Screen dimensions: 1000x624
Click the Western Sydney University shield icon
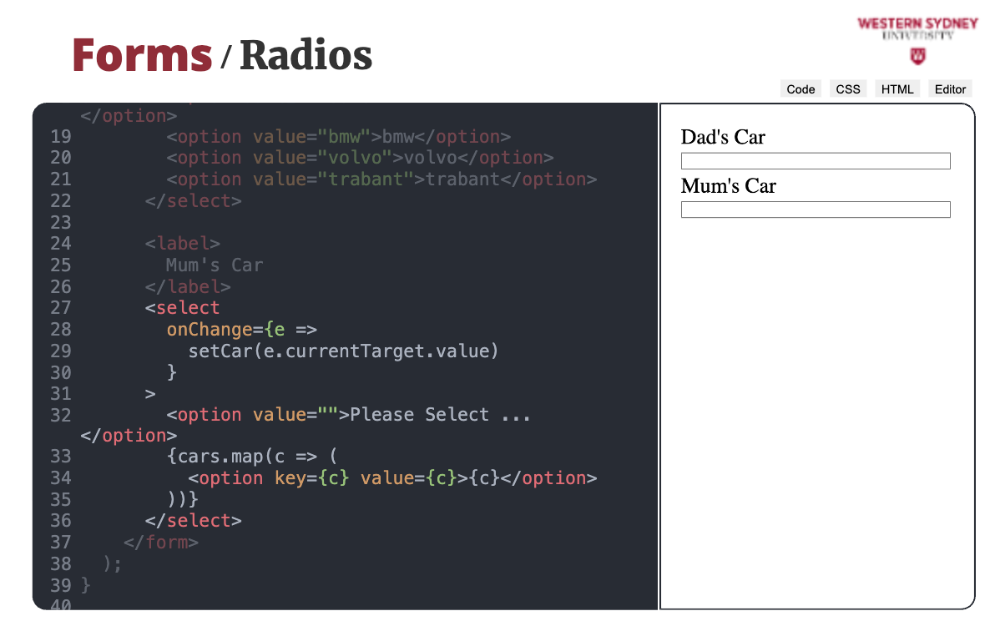[x=917, y=56]
